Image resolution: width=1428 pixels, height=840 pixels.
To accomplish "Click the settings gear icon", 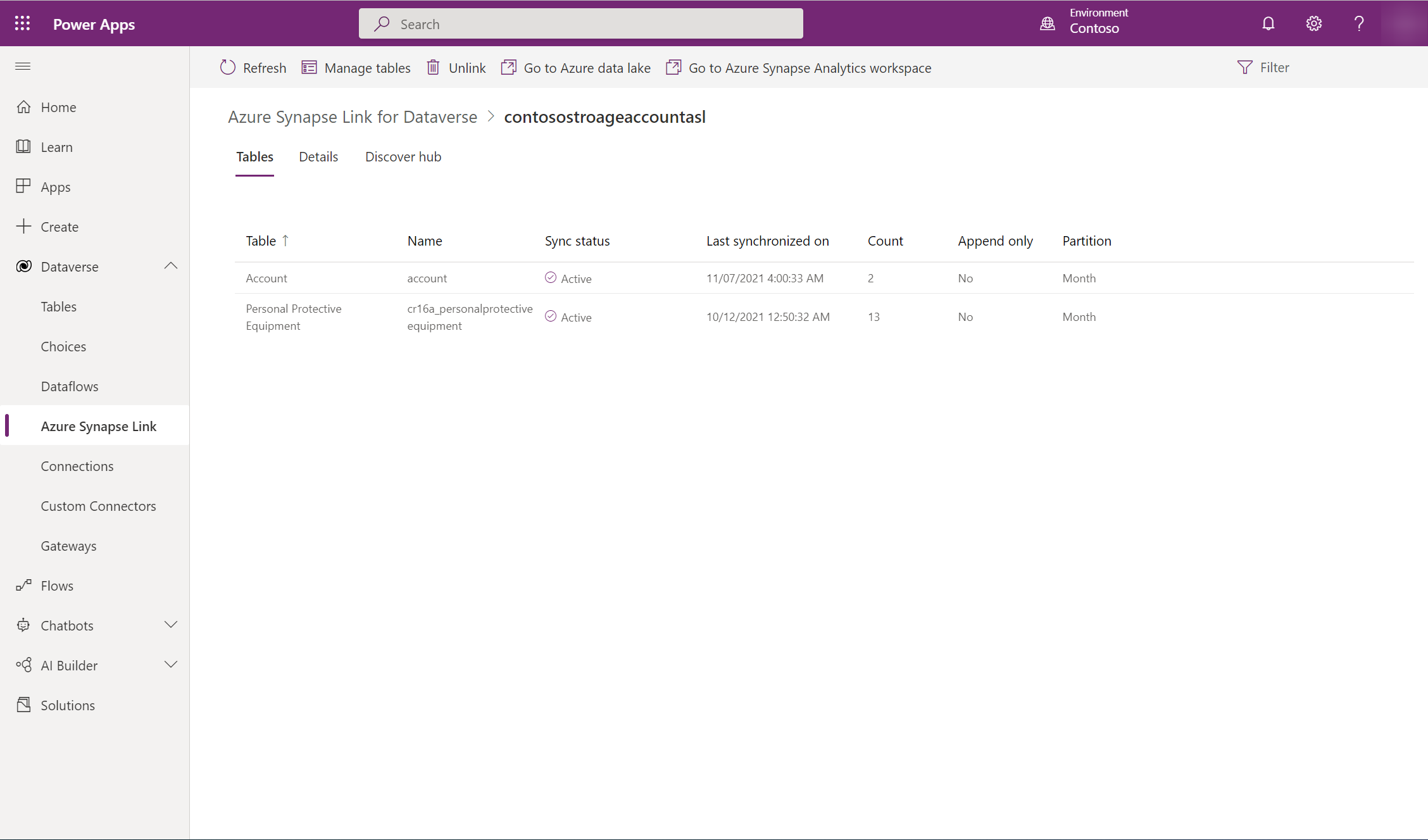I will pos(1314,23).
